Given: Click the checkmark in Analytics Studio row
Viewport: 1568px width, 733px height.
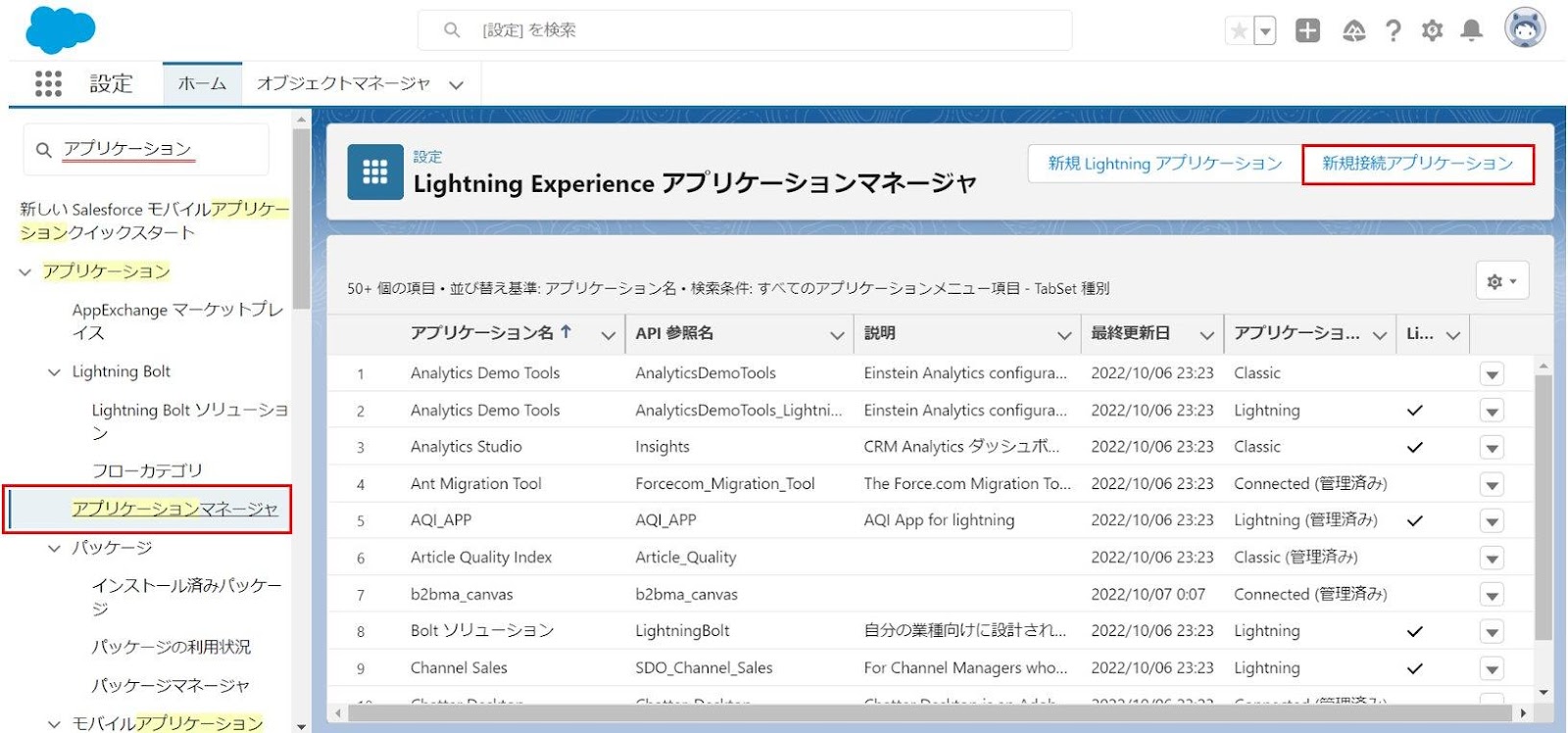Looking at the screenshot, I should (x=1414, y=447).
